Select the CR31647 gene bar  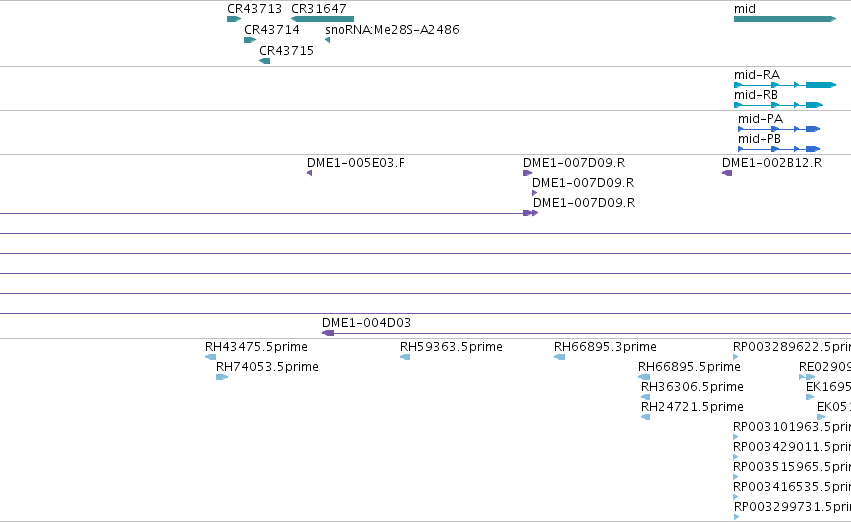322,19
